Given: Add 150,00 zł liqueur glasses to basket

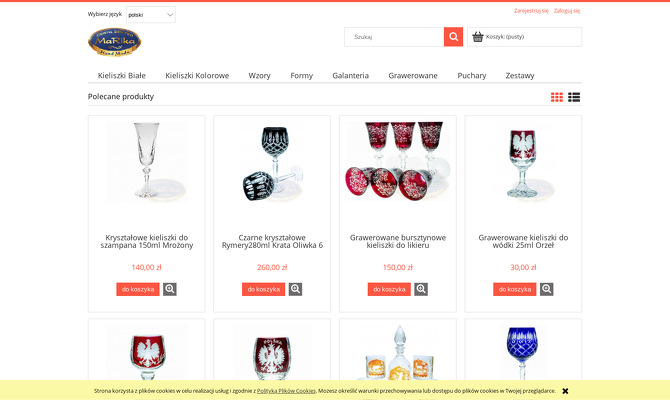Looking at the screenshot, I should [389, 289].
